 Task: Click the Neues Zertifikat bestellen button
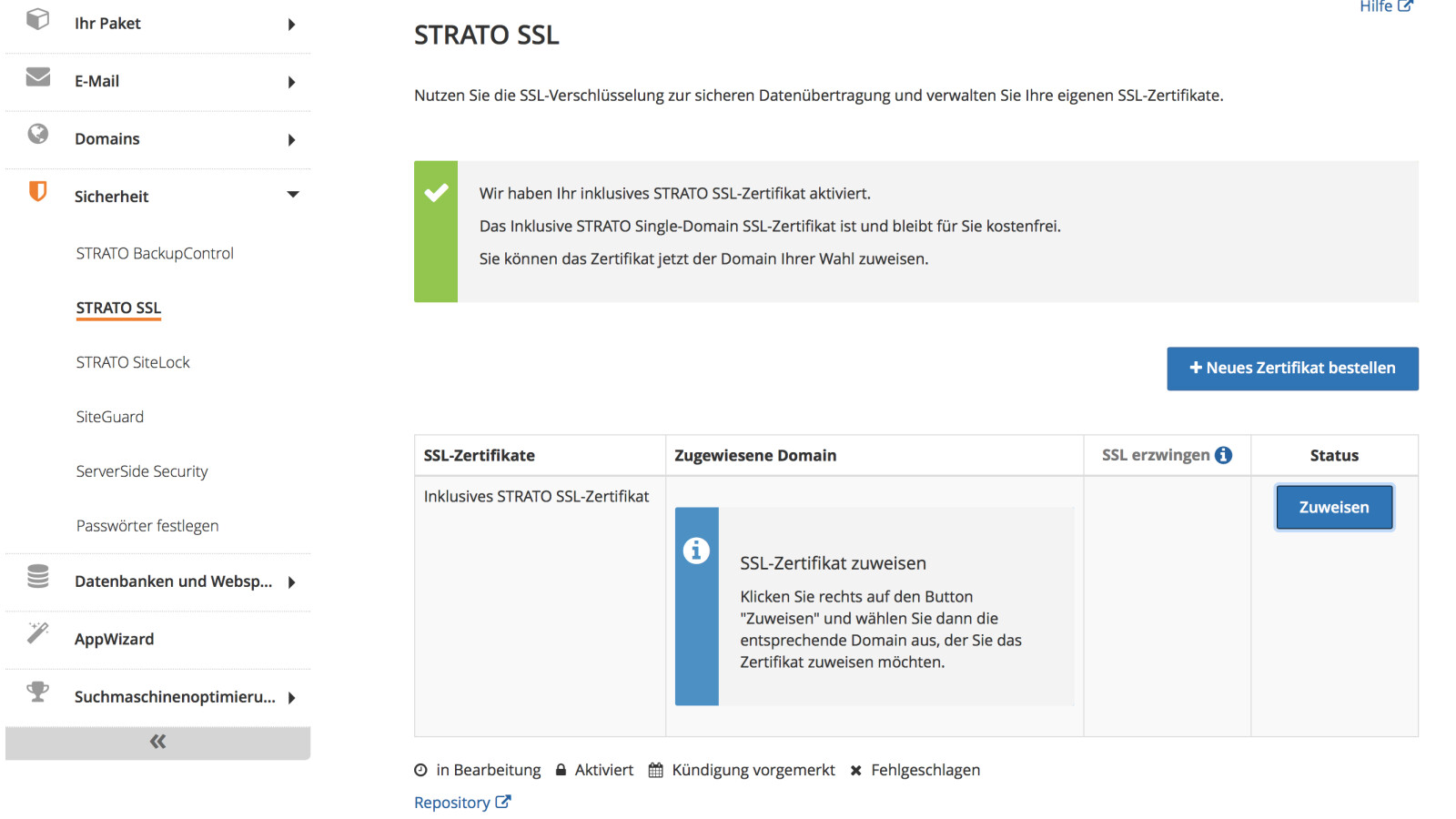tap(1292, 368)
